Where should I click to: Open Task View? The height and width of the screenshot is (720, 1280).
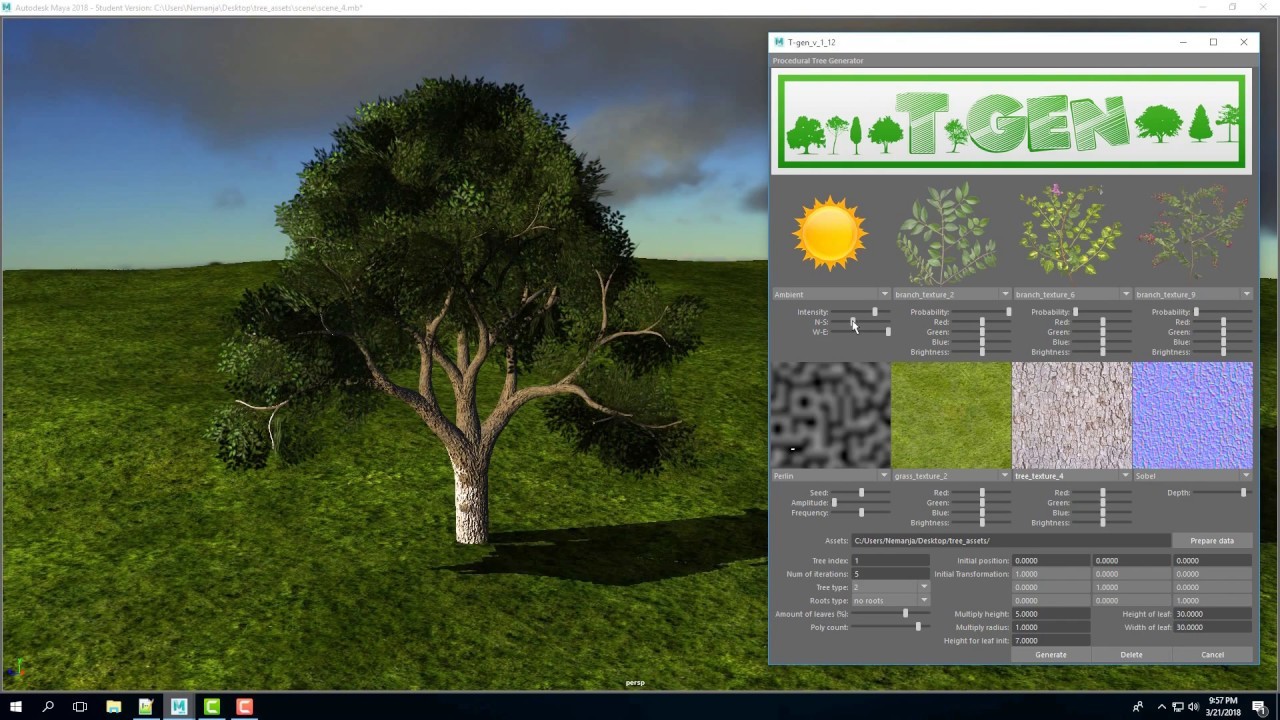coord(81,707)
